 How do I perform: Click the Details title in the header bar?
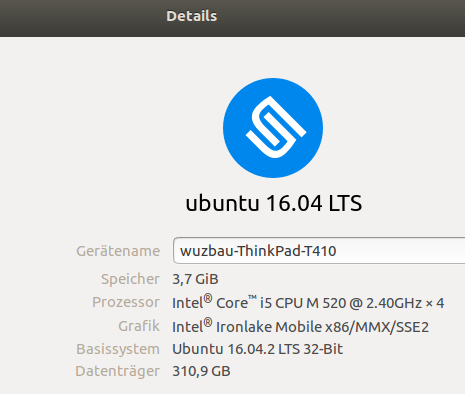[x=192, y=16]
